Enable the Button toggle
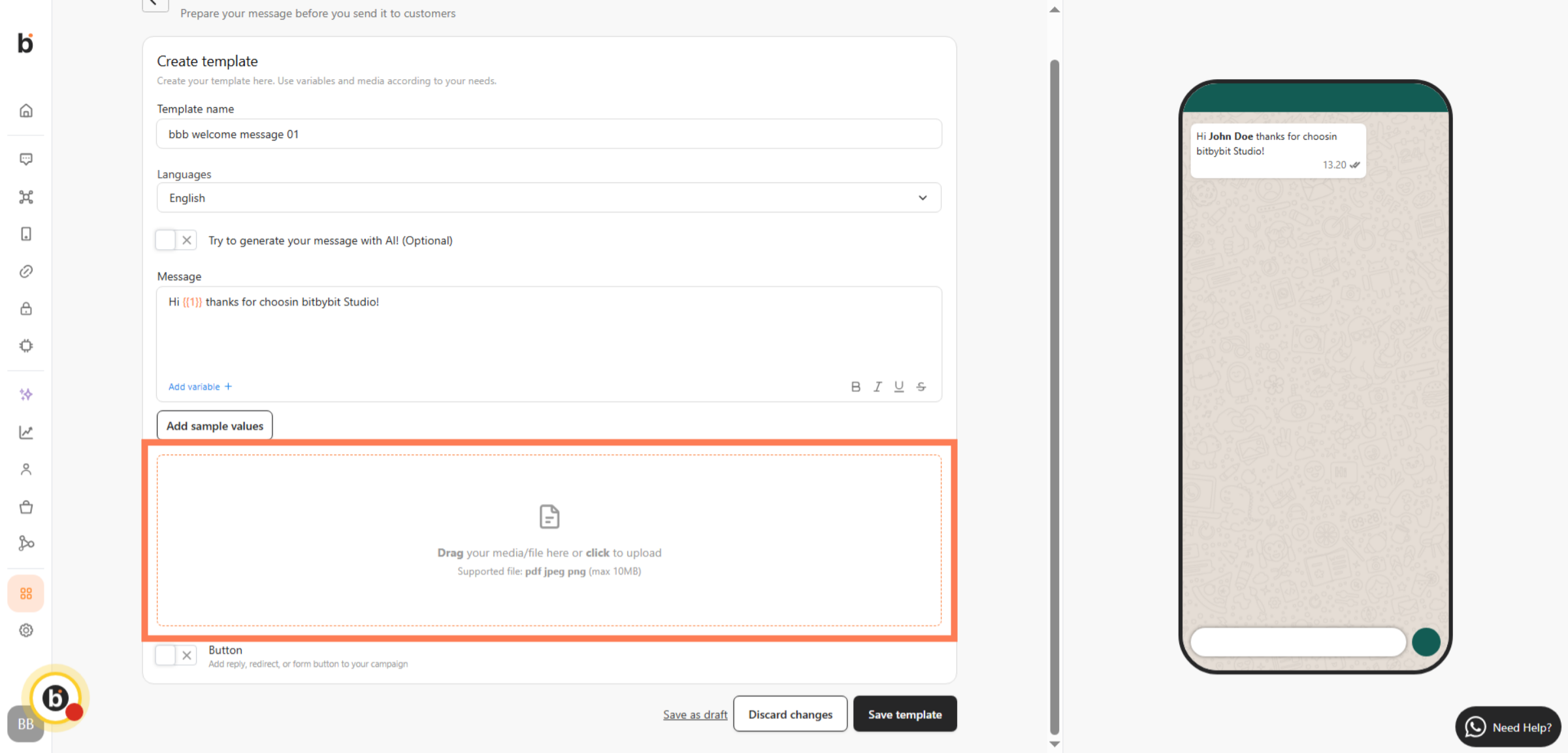Viewport: 1568px width, 753px height. click(x=176, y=655)
